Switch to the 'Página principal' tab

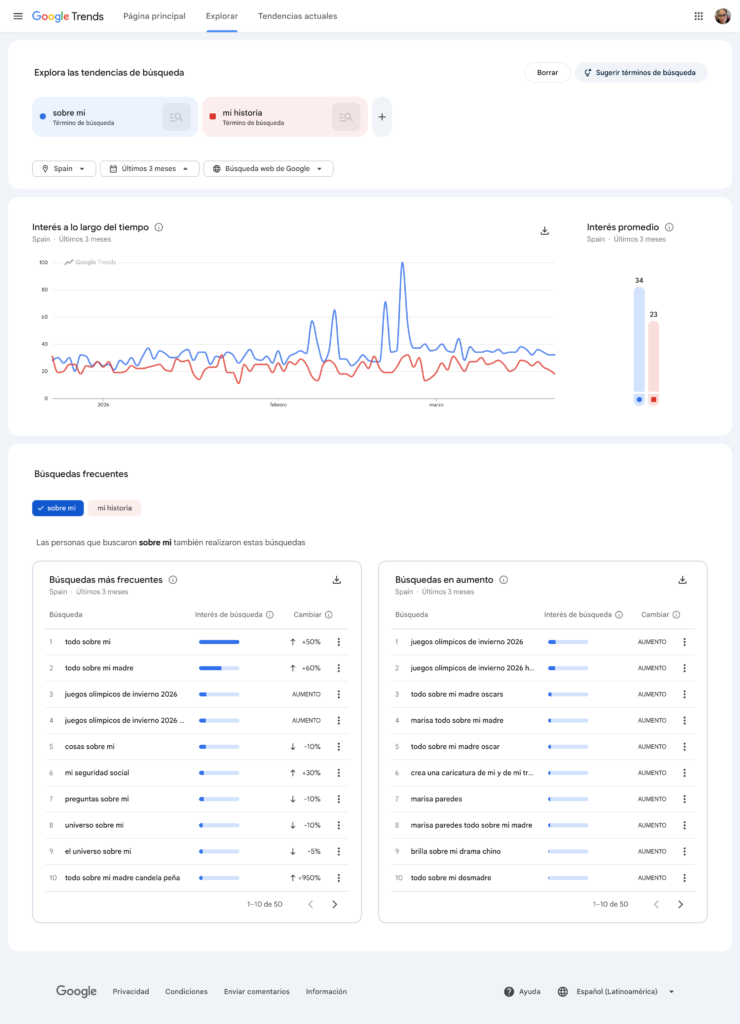pyautogui.click(x=154, y=16)
